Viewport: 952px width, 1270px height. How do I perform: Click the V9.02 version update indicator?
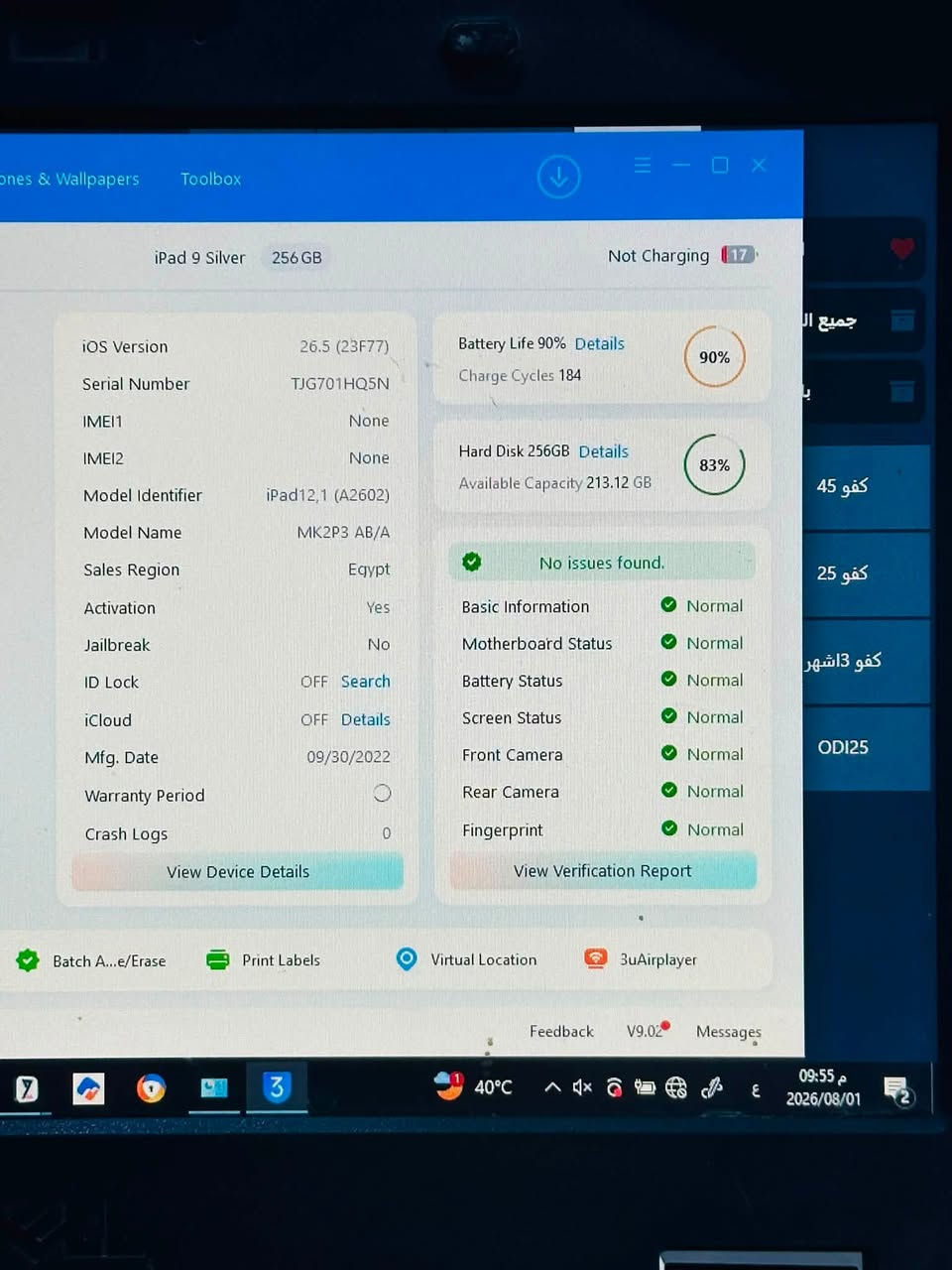[647, 1030]
